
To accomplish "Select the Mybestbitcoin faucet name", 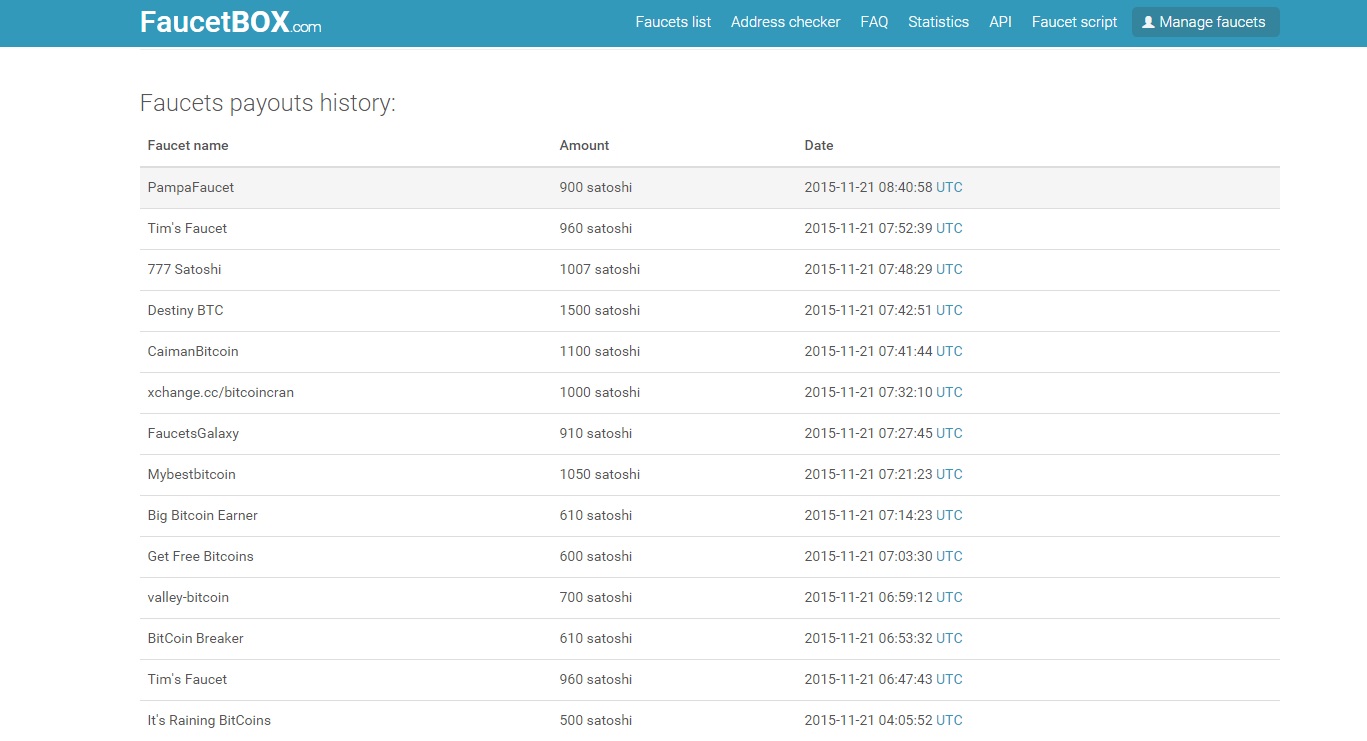I will pyautogui.click(x=191, y=474).
